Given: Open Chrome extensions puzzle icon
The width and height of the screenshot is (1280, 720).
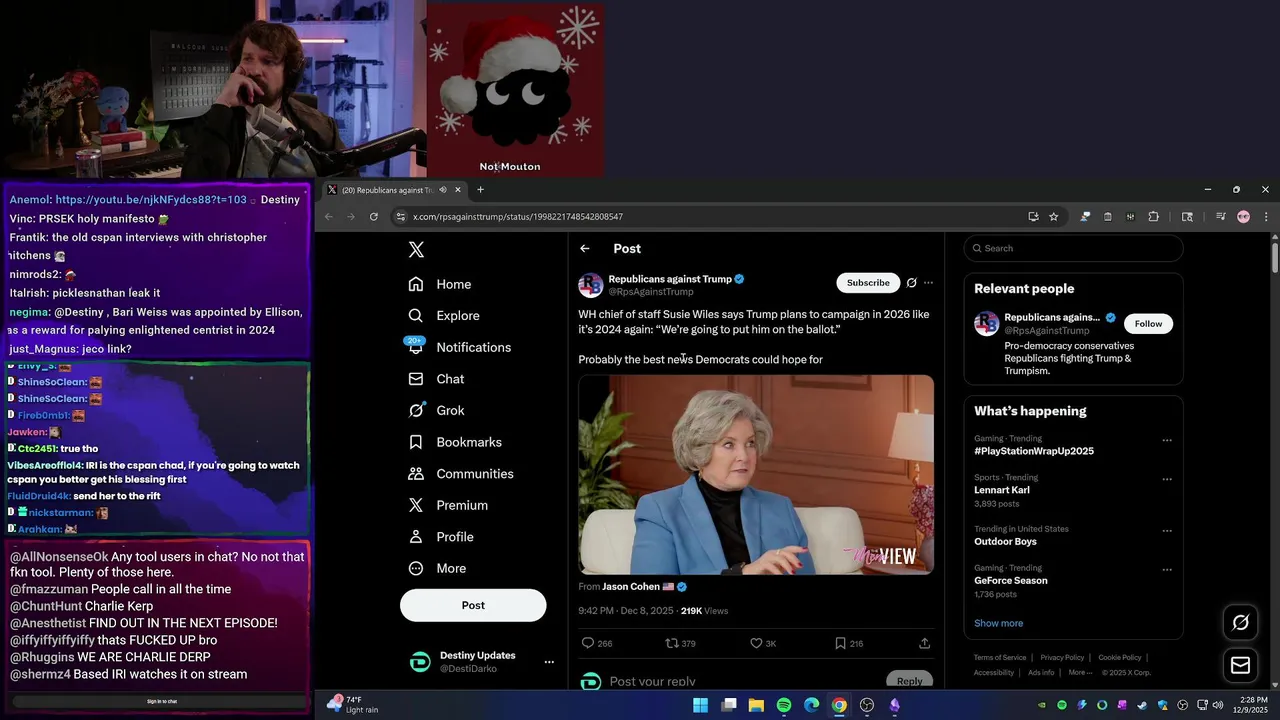Looking at the screenshot, I should click(x=1153, y=217).
